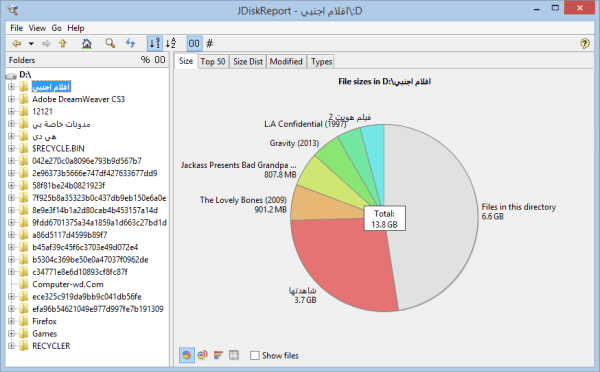Screen dimensions: 600x372
Task: Switch to the Size tab
Action: (x=186, y=61)
